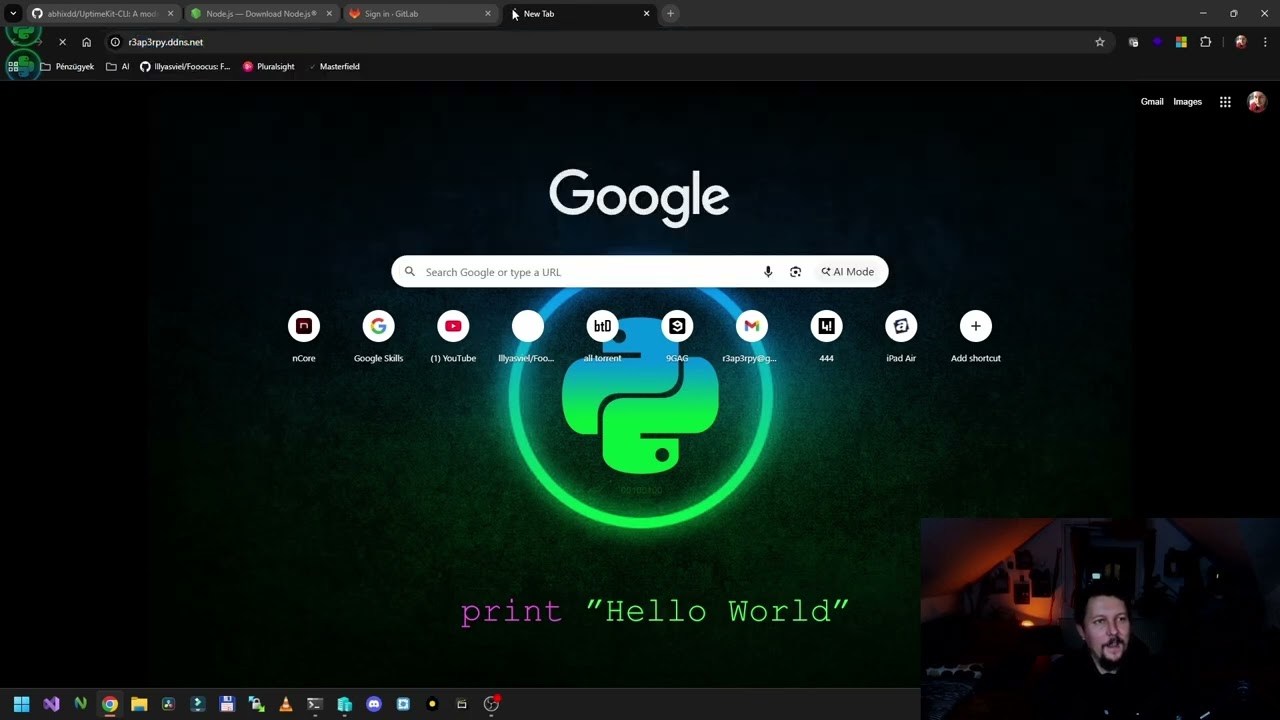1280x720 pixels.
Task: Open VLC media player from taskbar
Action: [x=286, y=704]
